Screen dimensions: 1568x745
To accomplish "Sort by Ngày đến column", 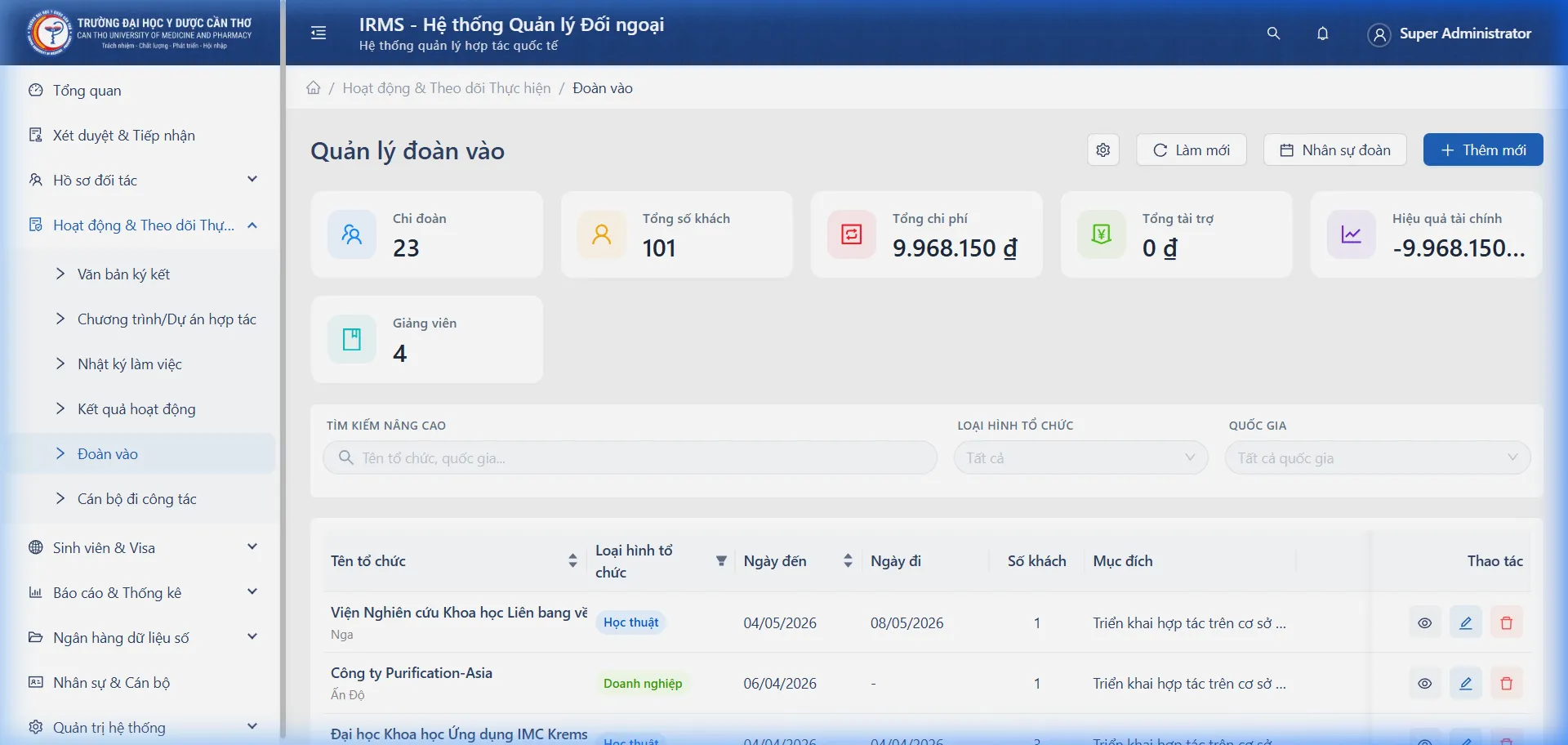I will (848, 561).
